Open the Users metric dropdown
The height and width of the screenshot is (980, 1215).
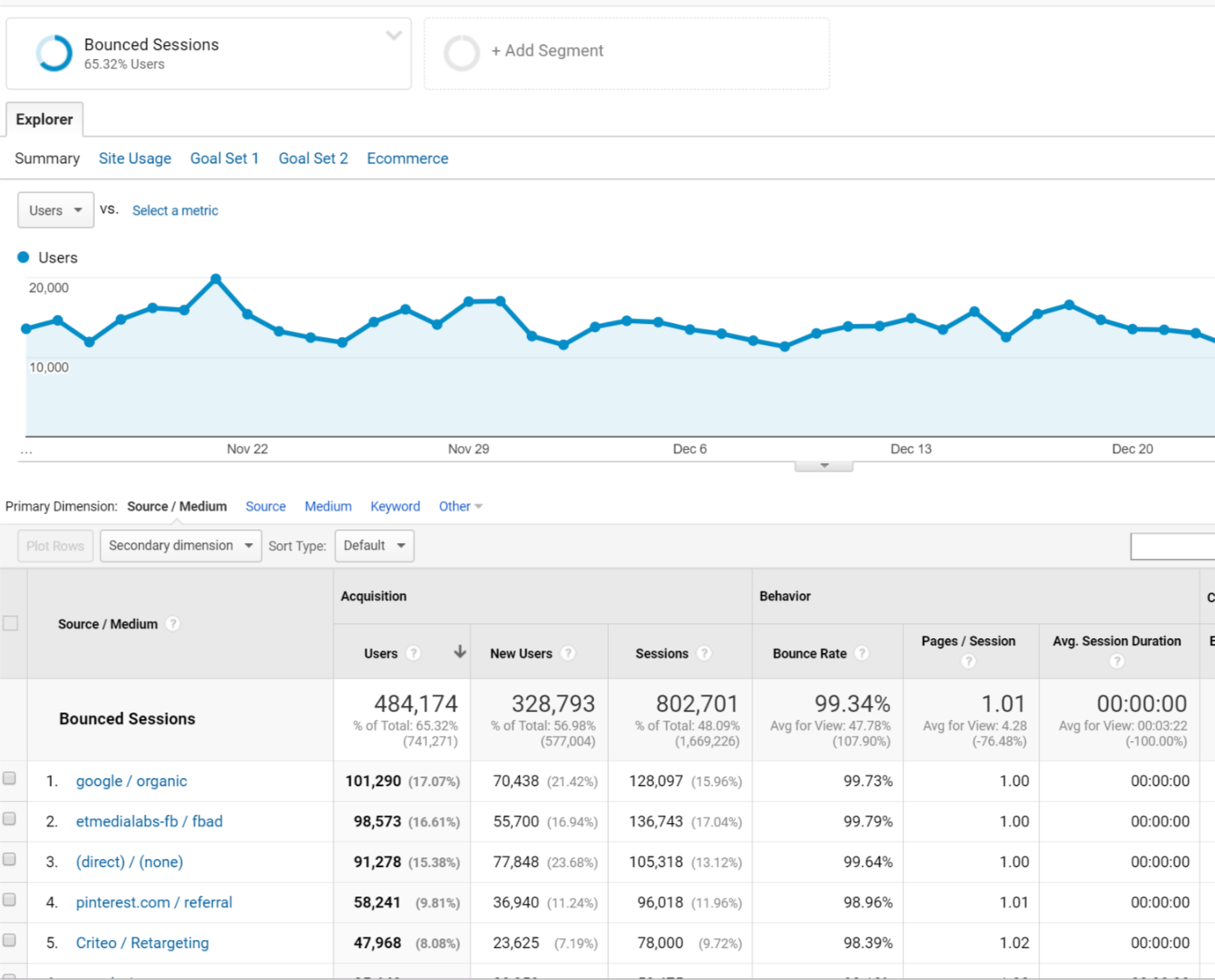point(56,210)
